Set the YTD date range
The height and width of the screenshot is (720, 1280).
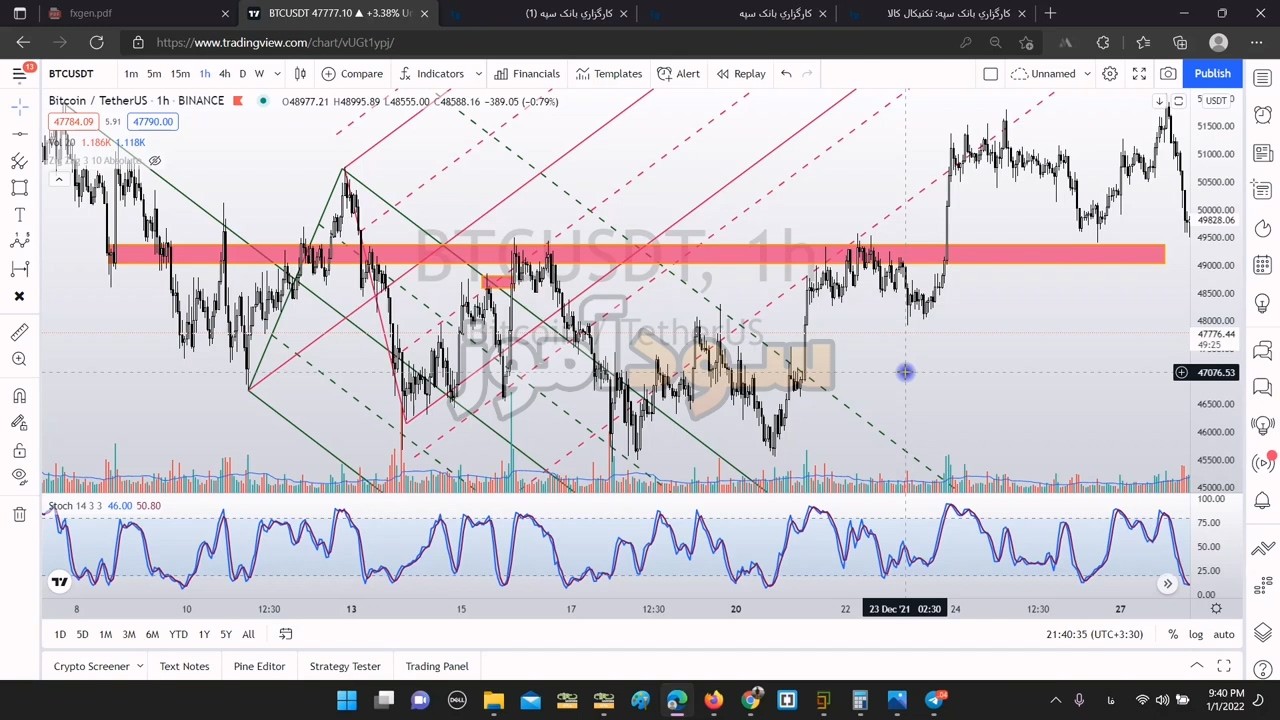(x=178, y=634)
